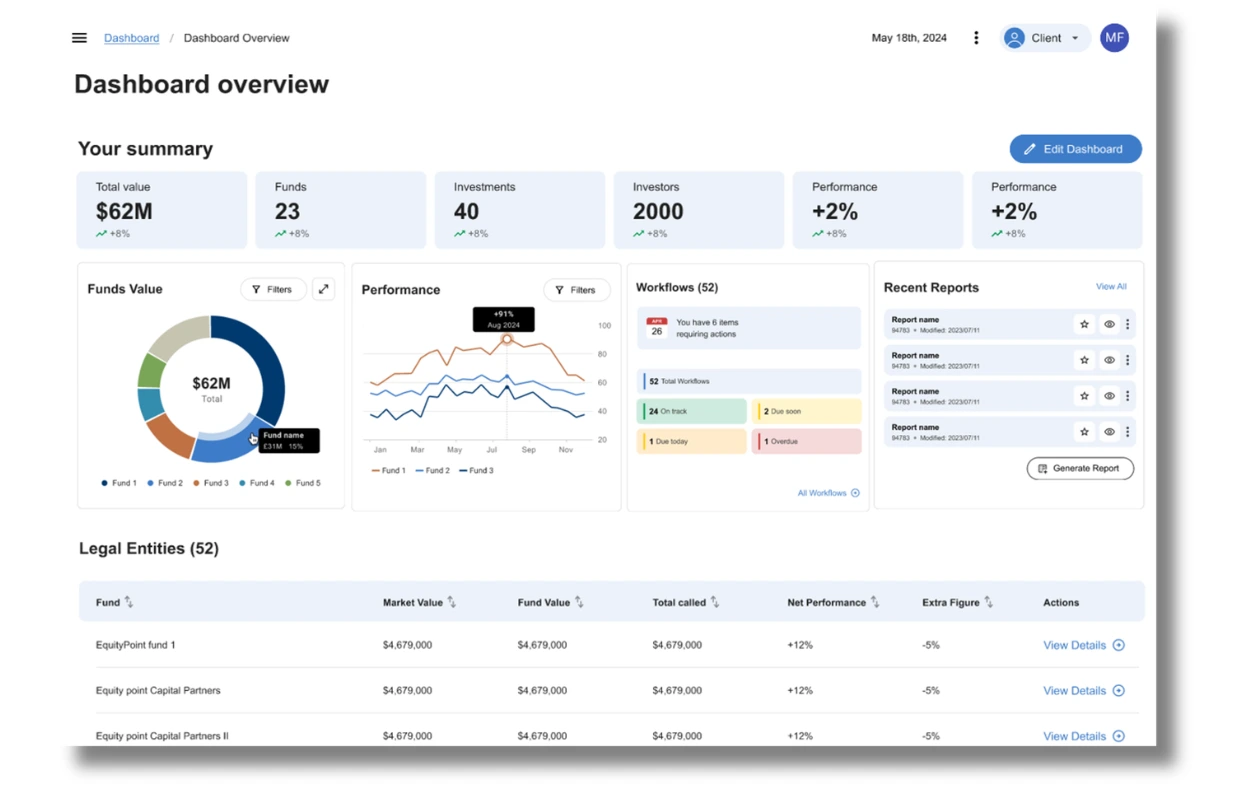The image size is (1250, 789).
Task: Star the first report in Recent Reports
Action: point(1084,324)
